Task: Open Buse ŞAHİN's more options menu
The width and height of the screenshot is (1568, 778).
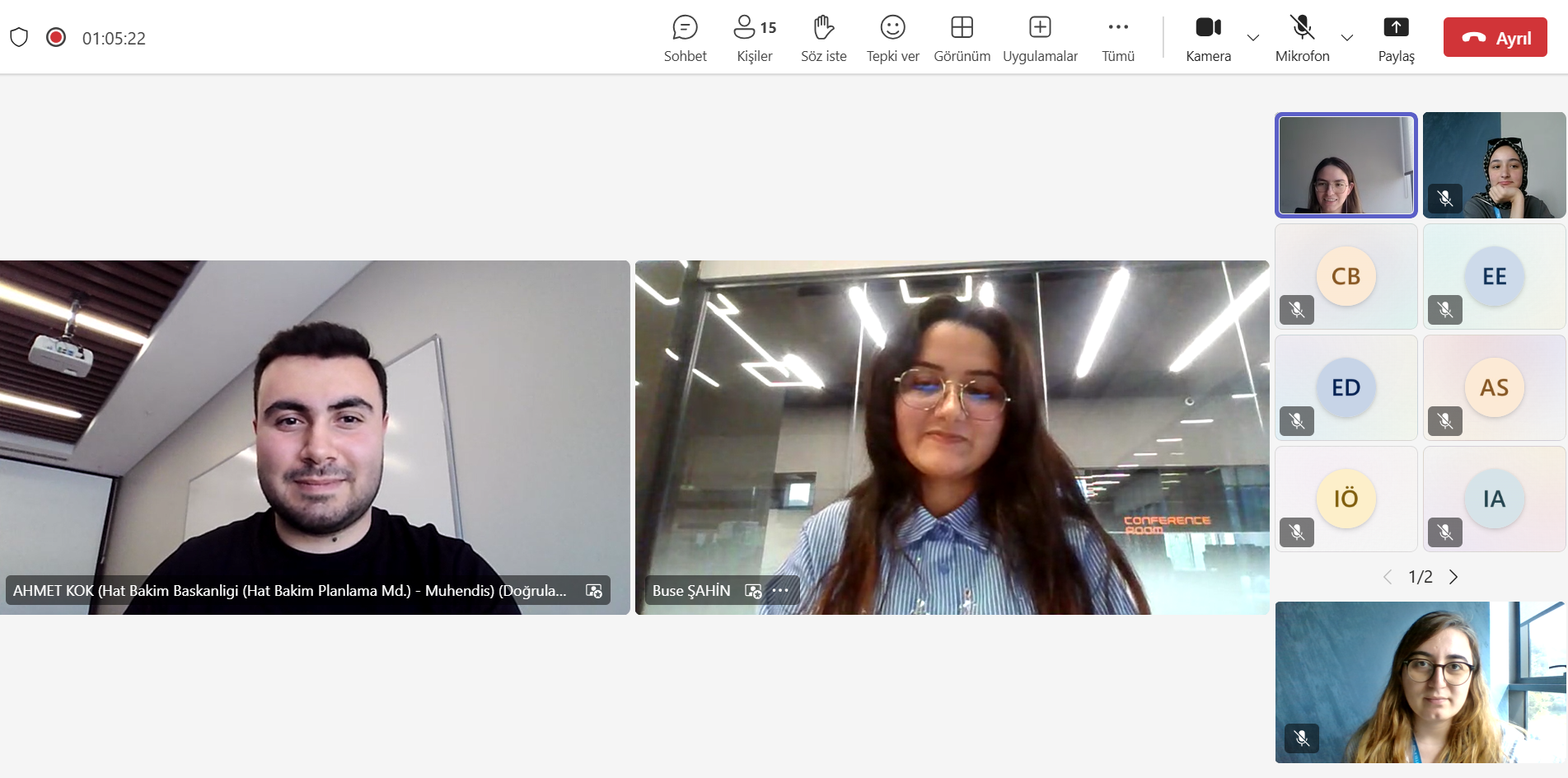Action: point(780,590)
